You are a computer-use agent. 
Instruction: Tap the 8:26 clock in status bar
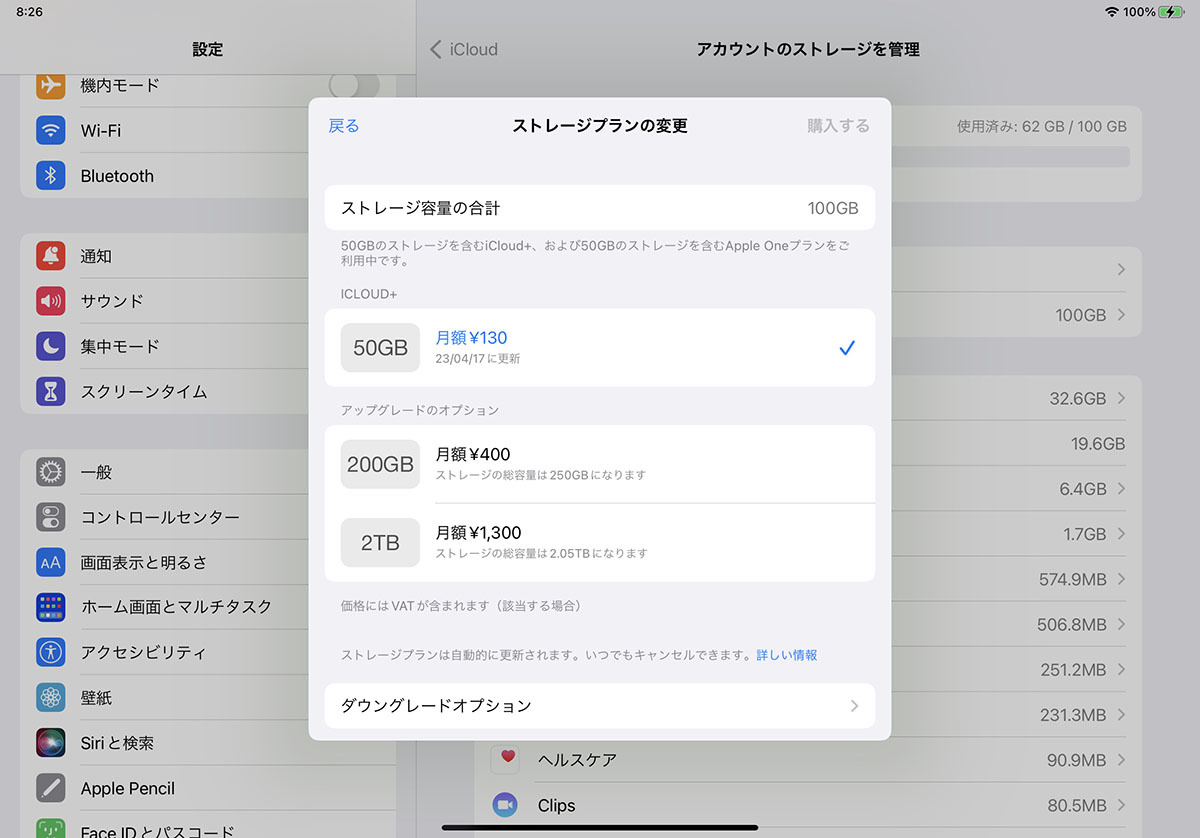click(x=30, y=12)
